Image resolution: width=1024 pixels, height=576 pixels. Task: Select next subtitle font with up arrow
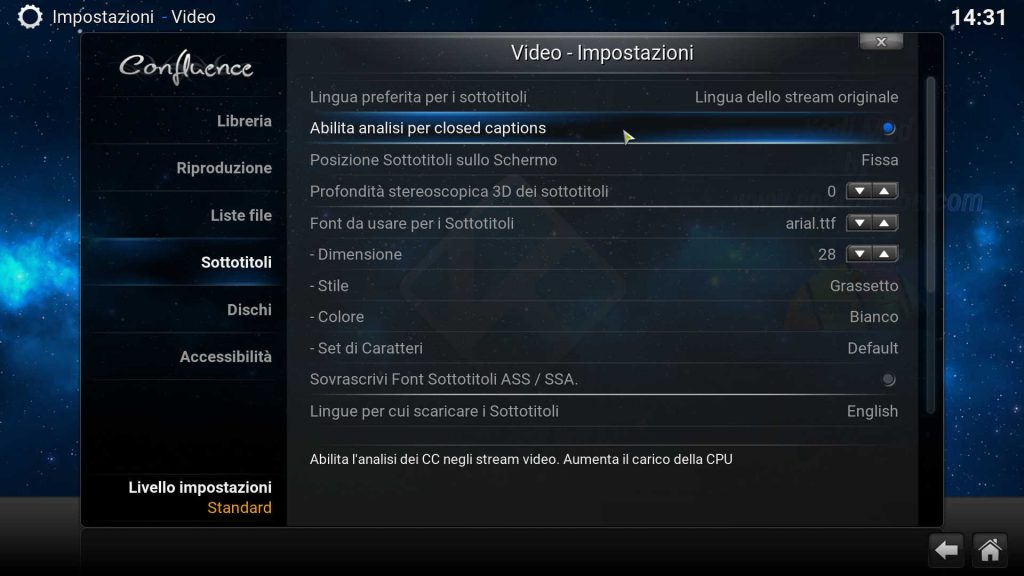tap(884, 223)
